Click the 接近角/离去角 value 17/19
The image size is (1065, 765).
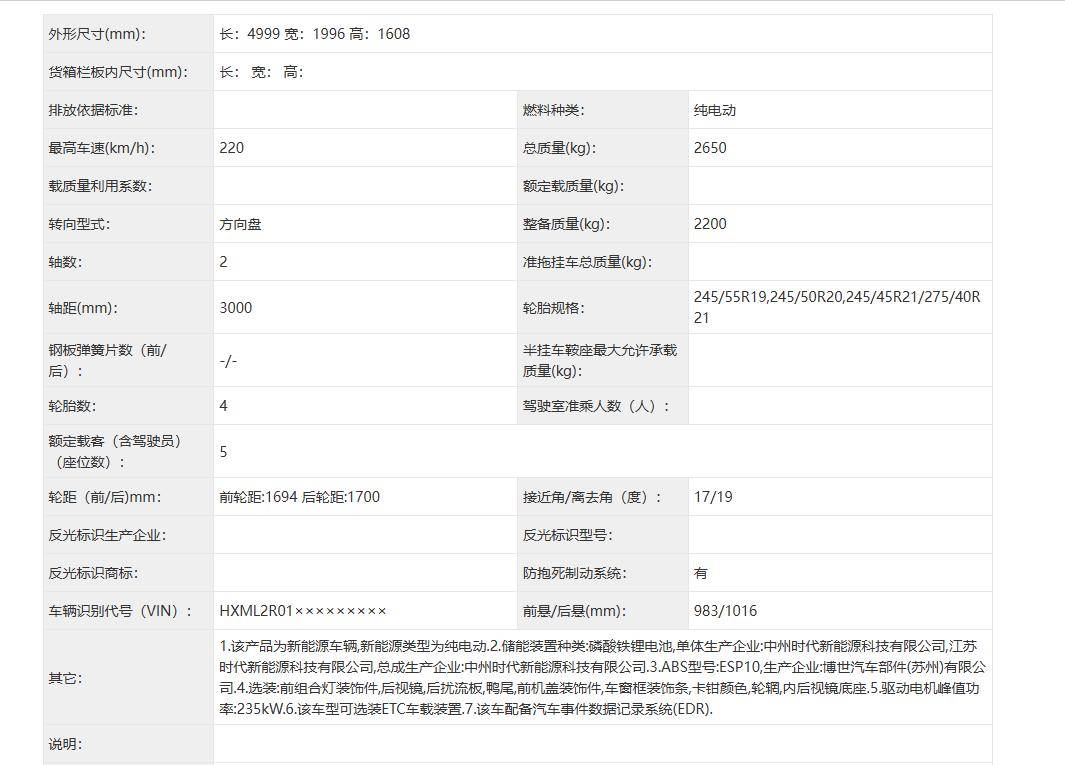[713, 497]
